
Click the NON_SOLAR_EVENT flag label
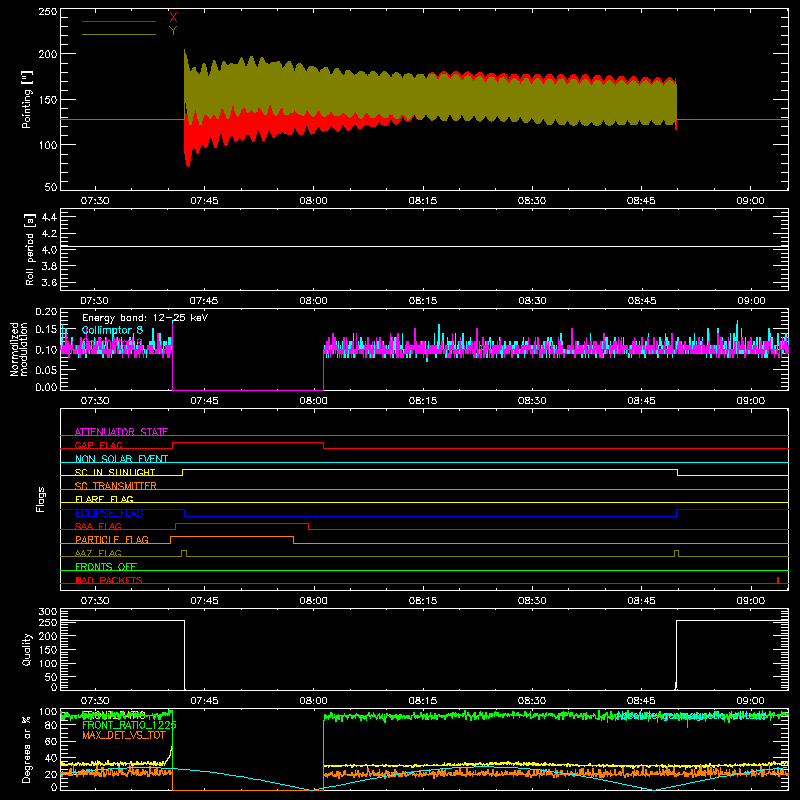pos(121,459)
